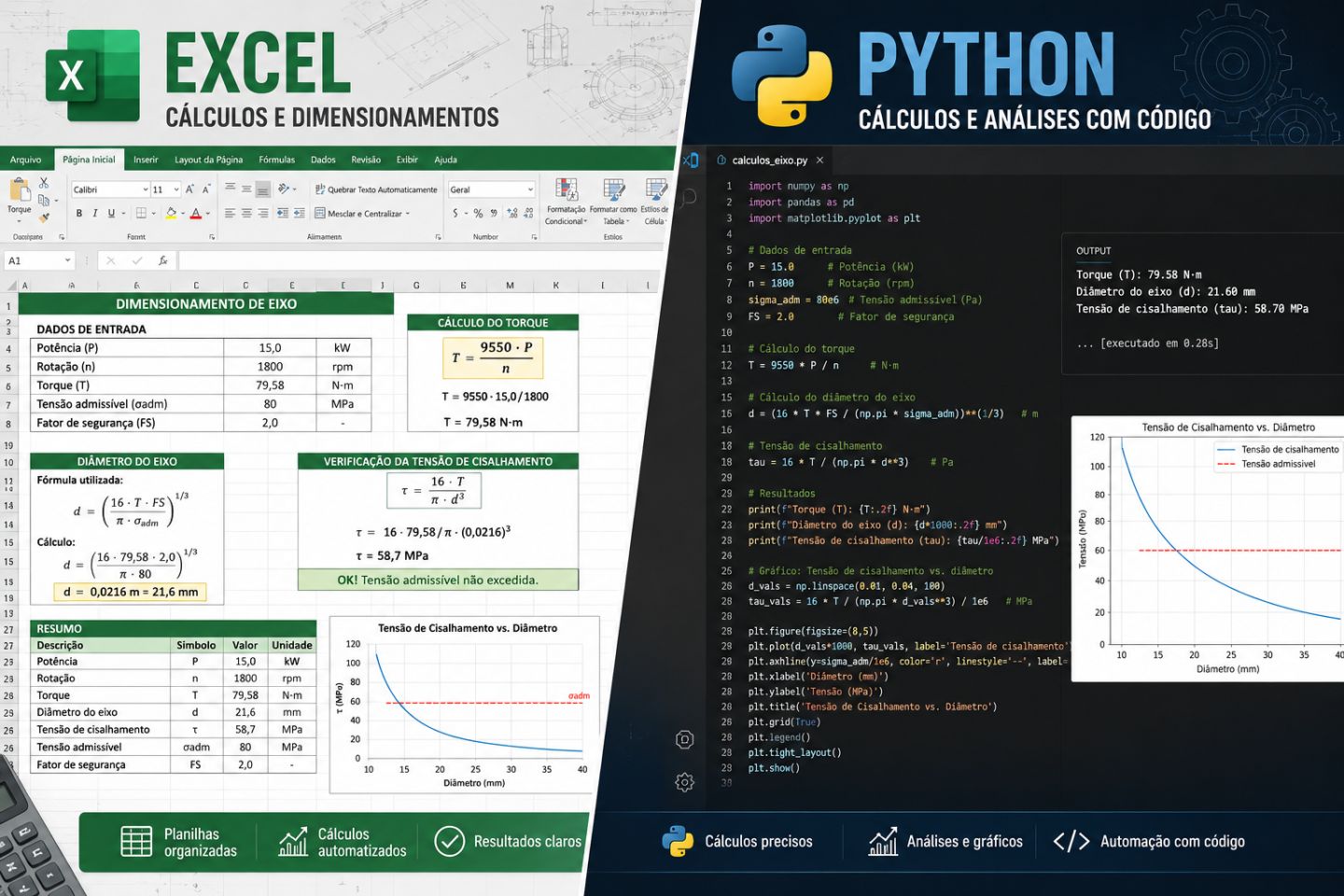
Task: Click the Cut scissors icon
Action: (x=44, y=183)
